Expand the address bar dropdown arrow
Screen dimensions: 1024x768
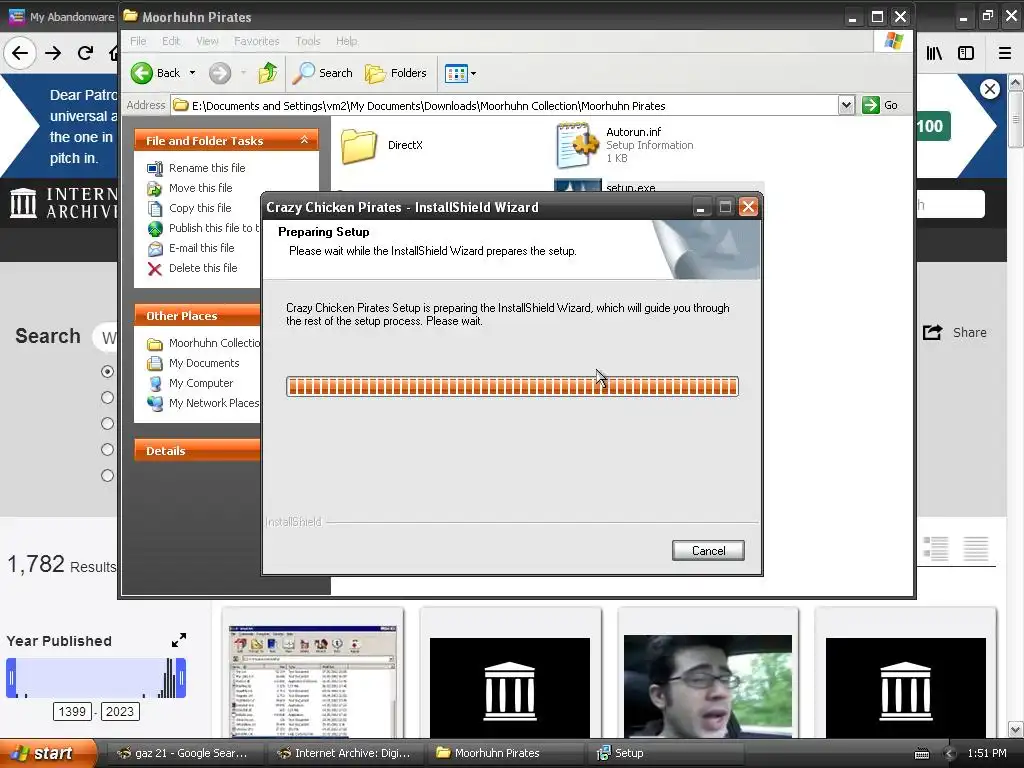tap(846, 105)
